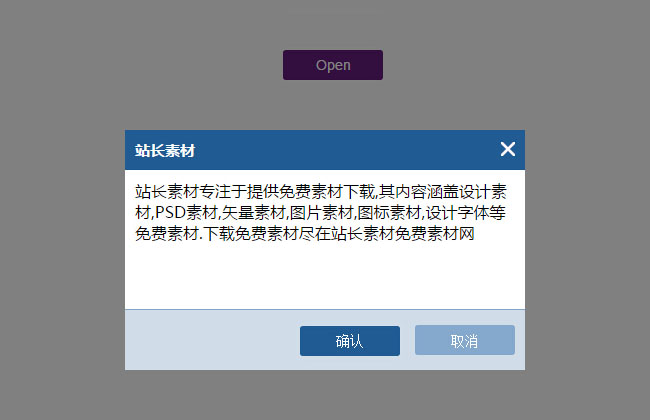Image resolution: width=650 pixels, height=420 pixels.
Task: Click the word PSD素材 in dialog text
Action: [x=186, y=213]
